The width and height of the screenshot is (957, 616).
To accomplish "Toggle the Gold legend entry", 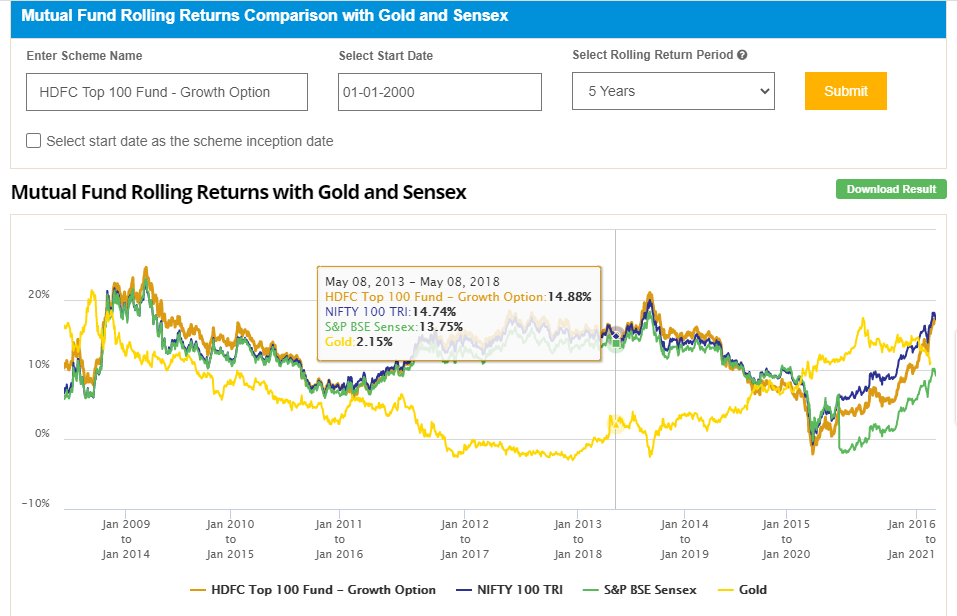I will 742,590.
